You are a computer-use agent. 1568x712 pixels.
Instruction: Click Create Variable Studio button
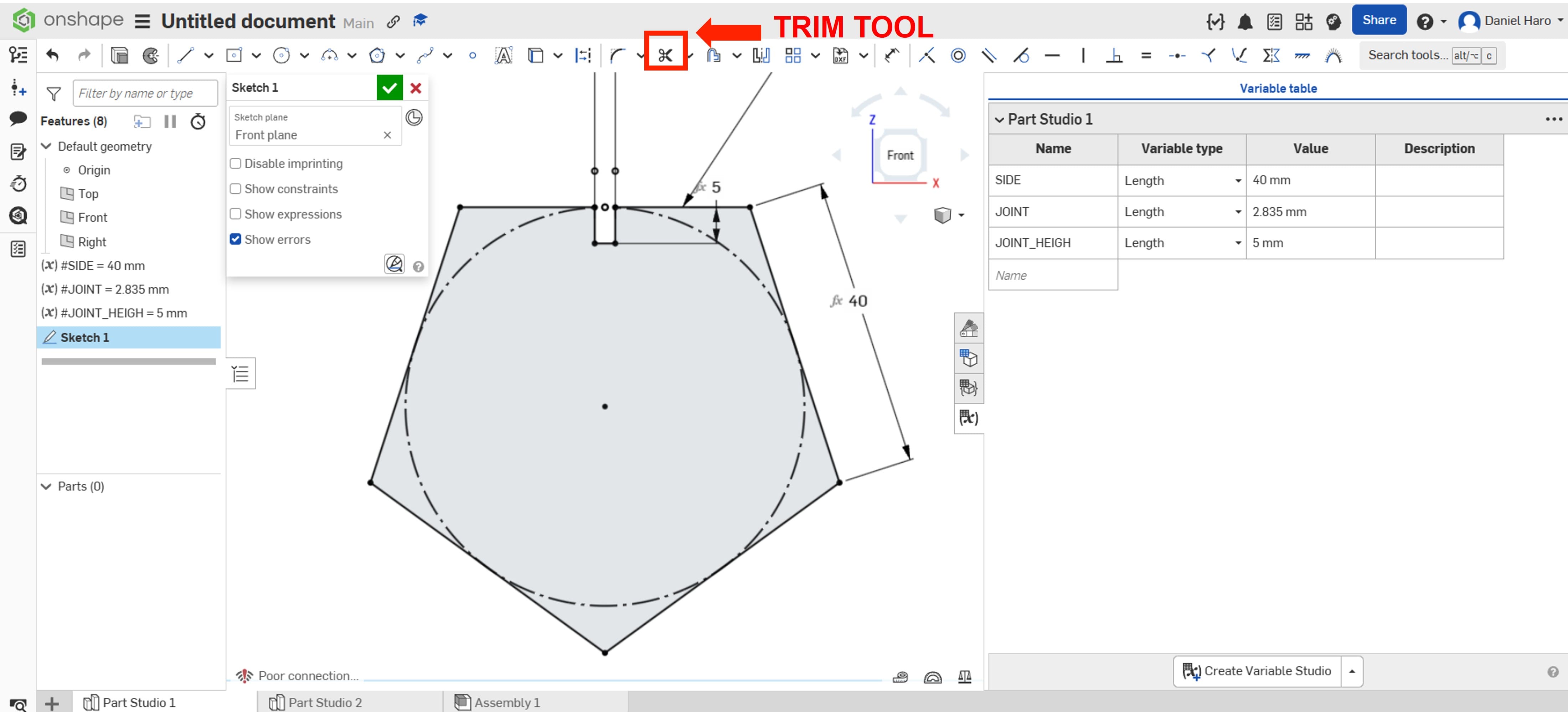1257,671
